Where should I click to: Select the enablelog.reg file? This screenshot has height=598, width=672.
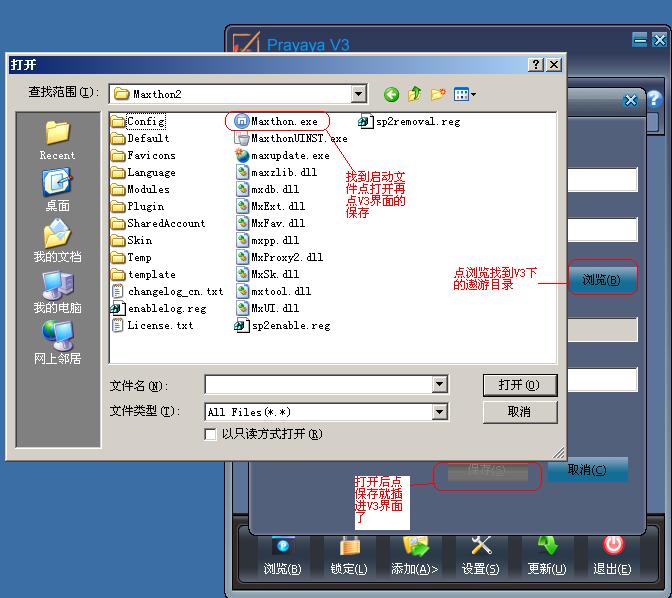pyautogui.click(x=159, y=309)
